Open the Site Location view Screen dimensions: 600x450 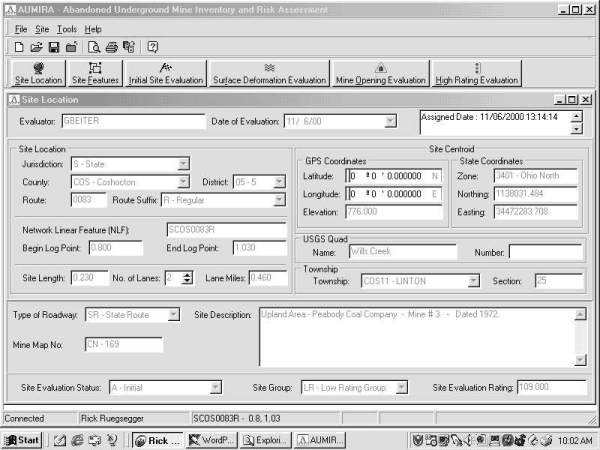click(x=37, y=73)
